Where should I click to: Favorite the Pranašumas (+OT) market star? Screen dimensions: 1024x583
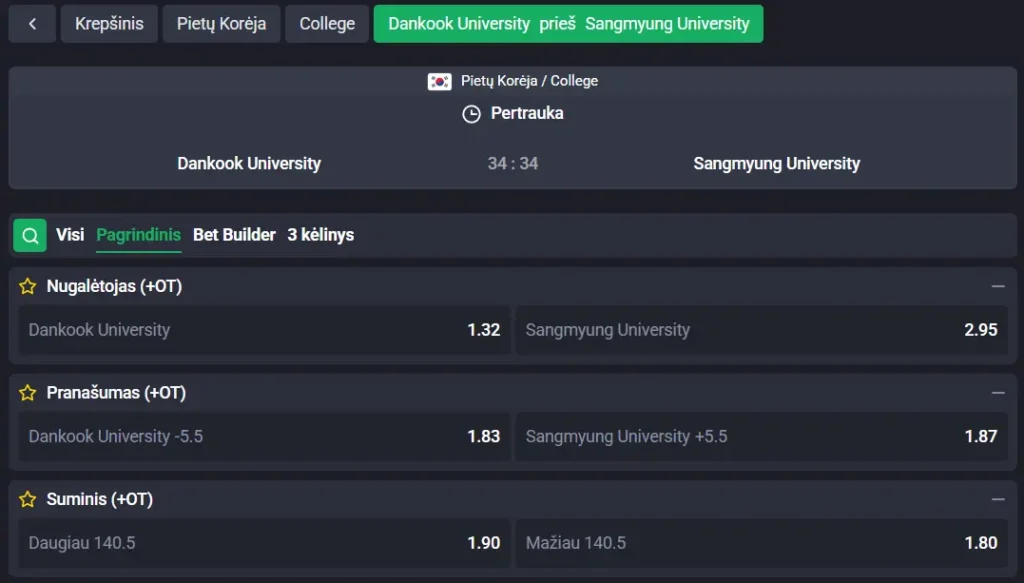pos(27,392)
